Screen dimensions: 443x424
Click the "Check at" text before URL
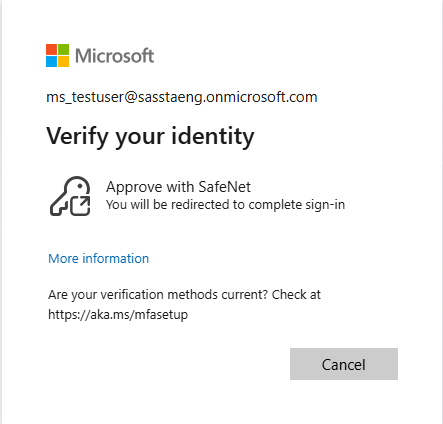pyautogui.click(x=296, y=295)
